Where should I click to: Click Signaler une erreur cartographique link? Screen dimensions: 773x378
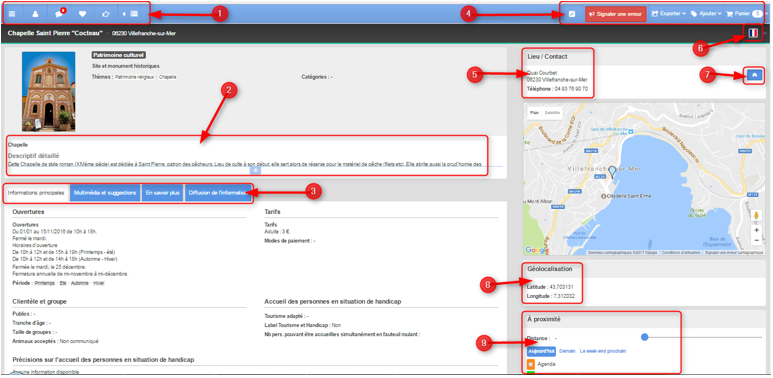(734, 252)
